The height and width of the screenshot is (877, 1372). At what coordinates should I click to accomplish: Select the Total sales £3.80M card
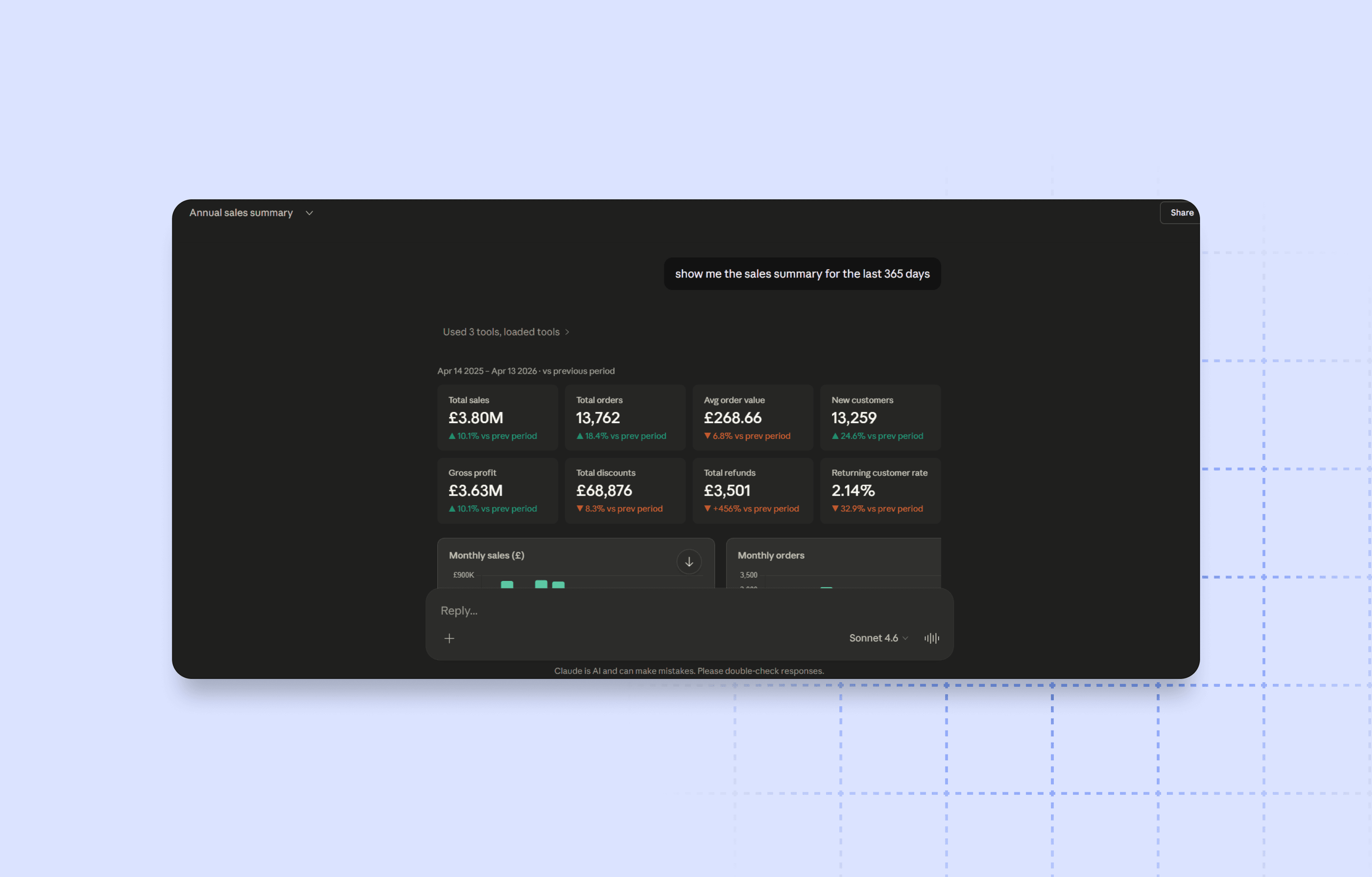tap(497, 417)
